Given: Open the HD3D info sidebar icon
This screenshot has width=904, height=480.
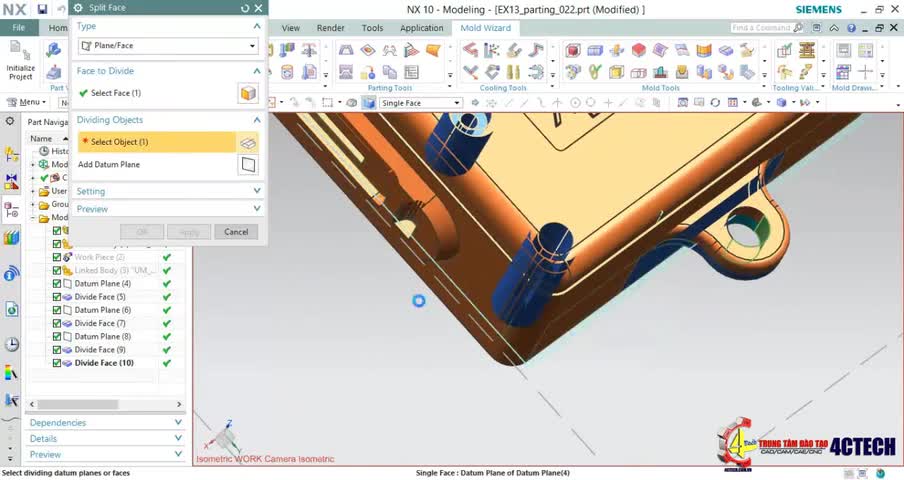Looking at the screenshot, I should 12,274.
